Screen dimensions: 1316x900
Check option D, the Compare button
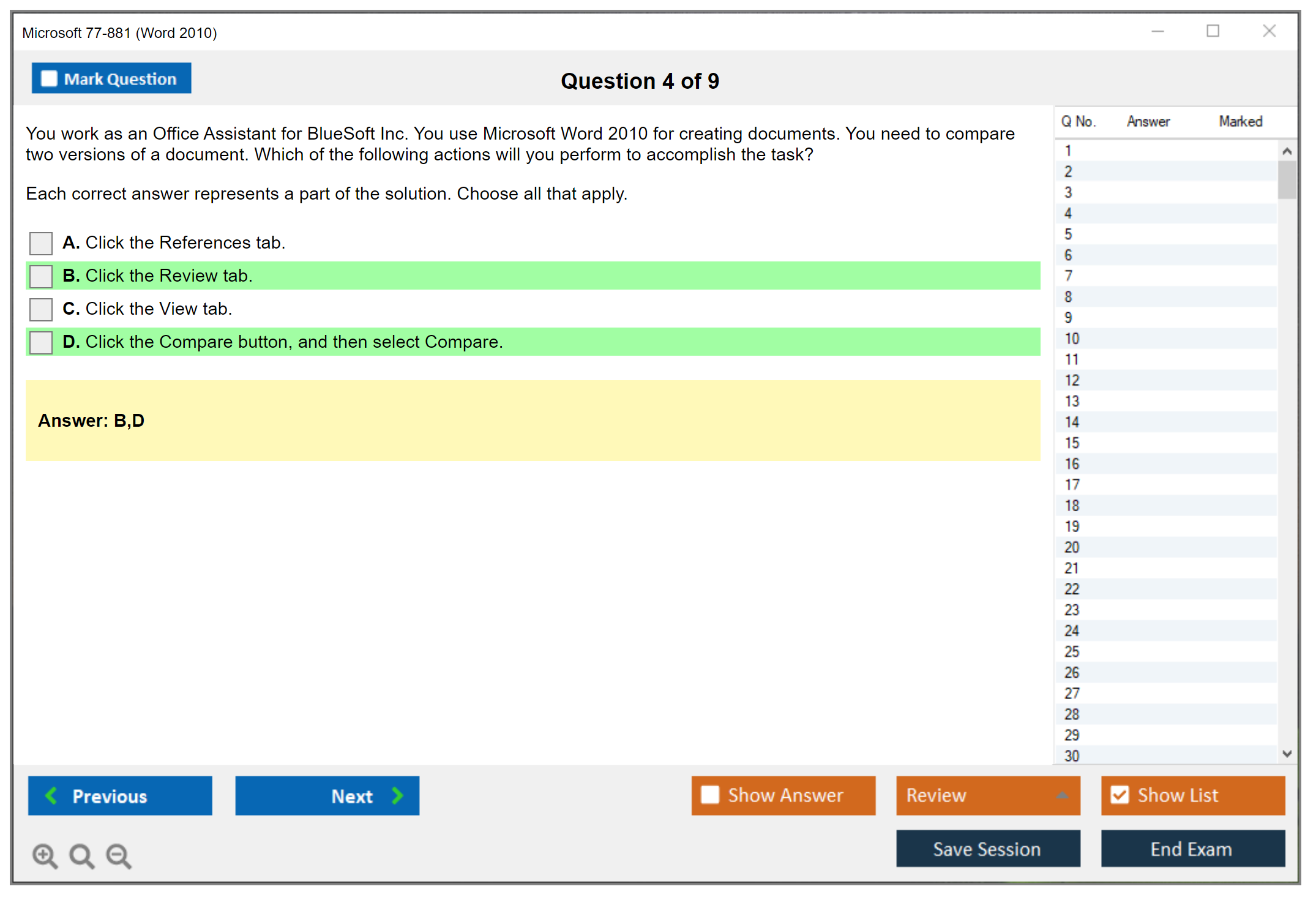tap(41, 342)
